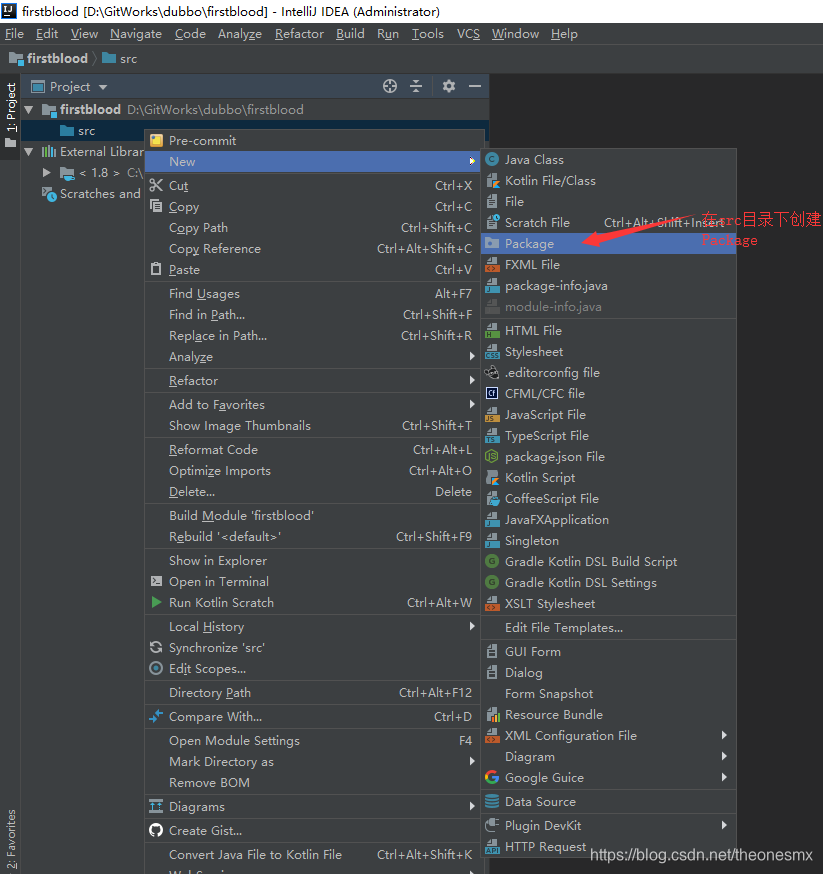Open the Project view dropdown arrow
The image size is (823, 874).
click(x=103, y=87)
